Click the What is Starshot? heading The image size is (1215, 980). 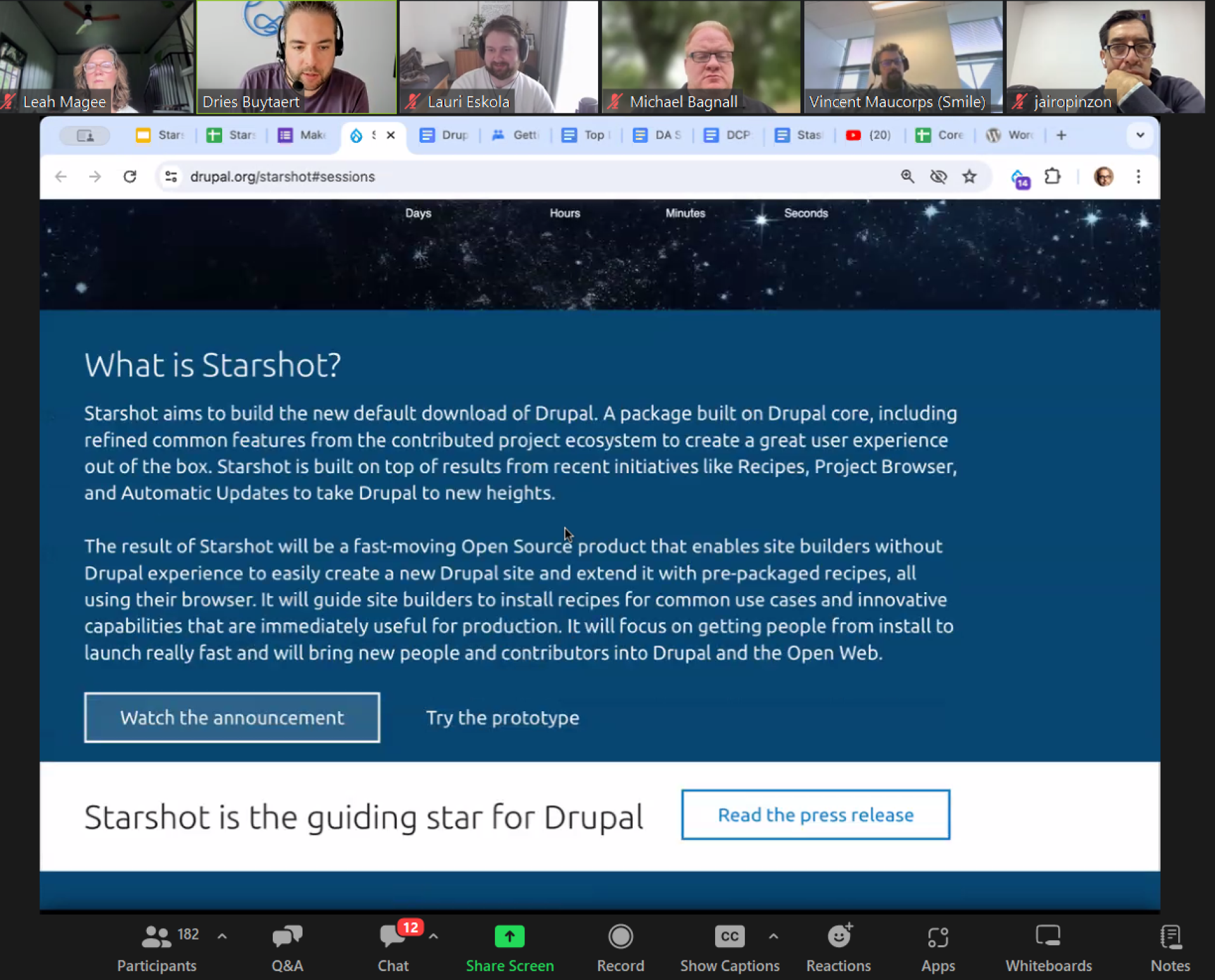(x=213, y=365)
